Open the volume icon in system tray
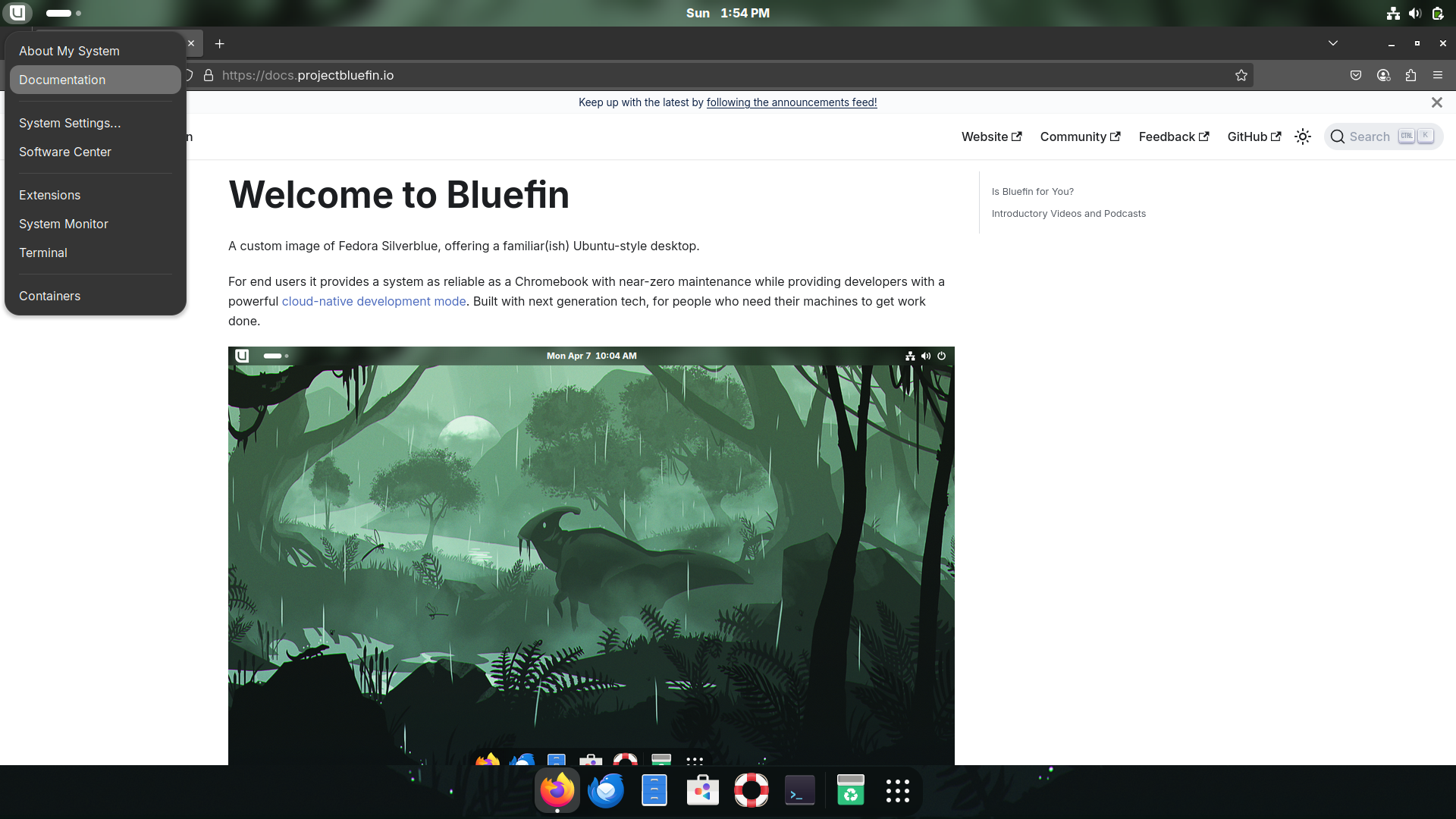 (x=1415, y=13)
